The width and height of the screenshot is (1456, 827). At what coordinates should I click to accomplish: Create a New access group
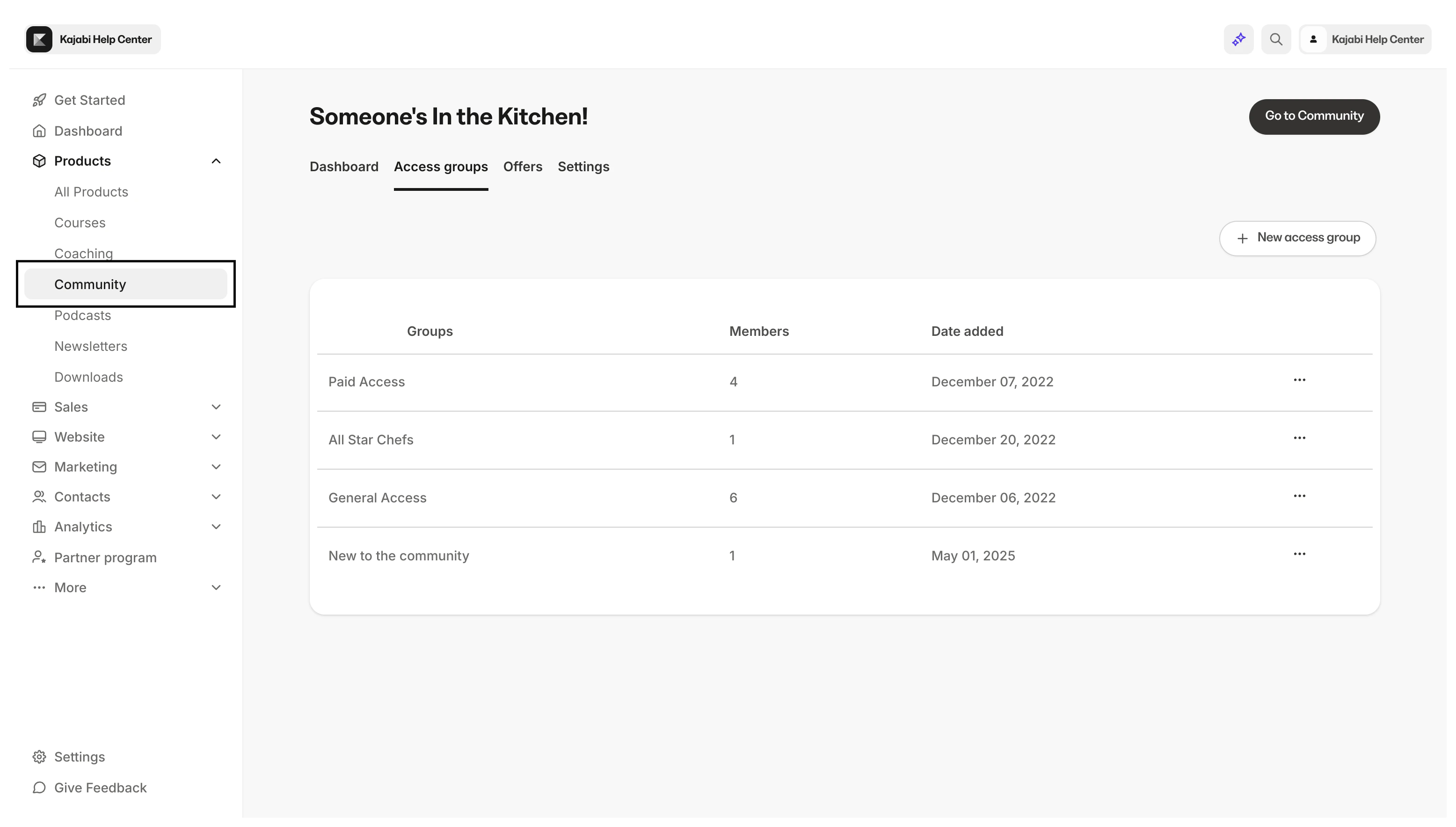pos(1297,238)
